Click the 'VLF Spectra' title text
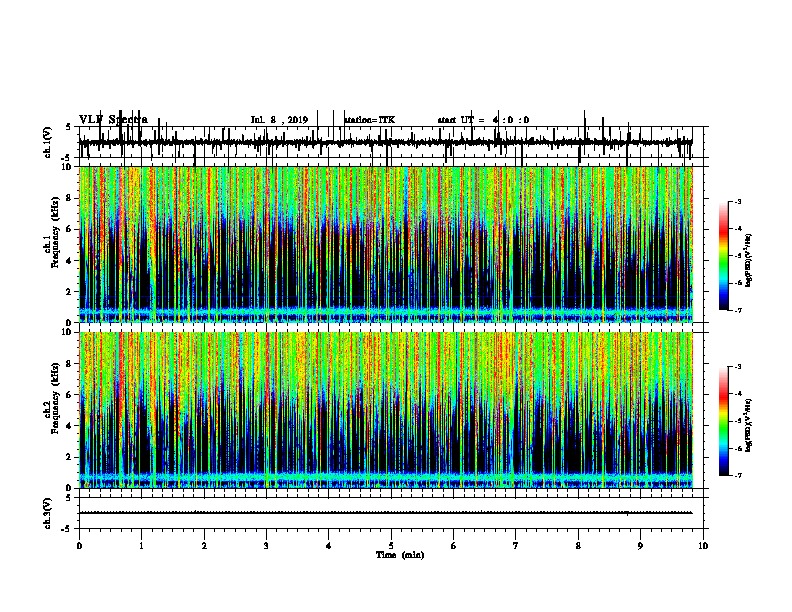The image size is (792, 612). click(x=114, y=120)
